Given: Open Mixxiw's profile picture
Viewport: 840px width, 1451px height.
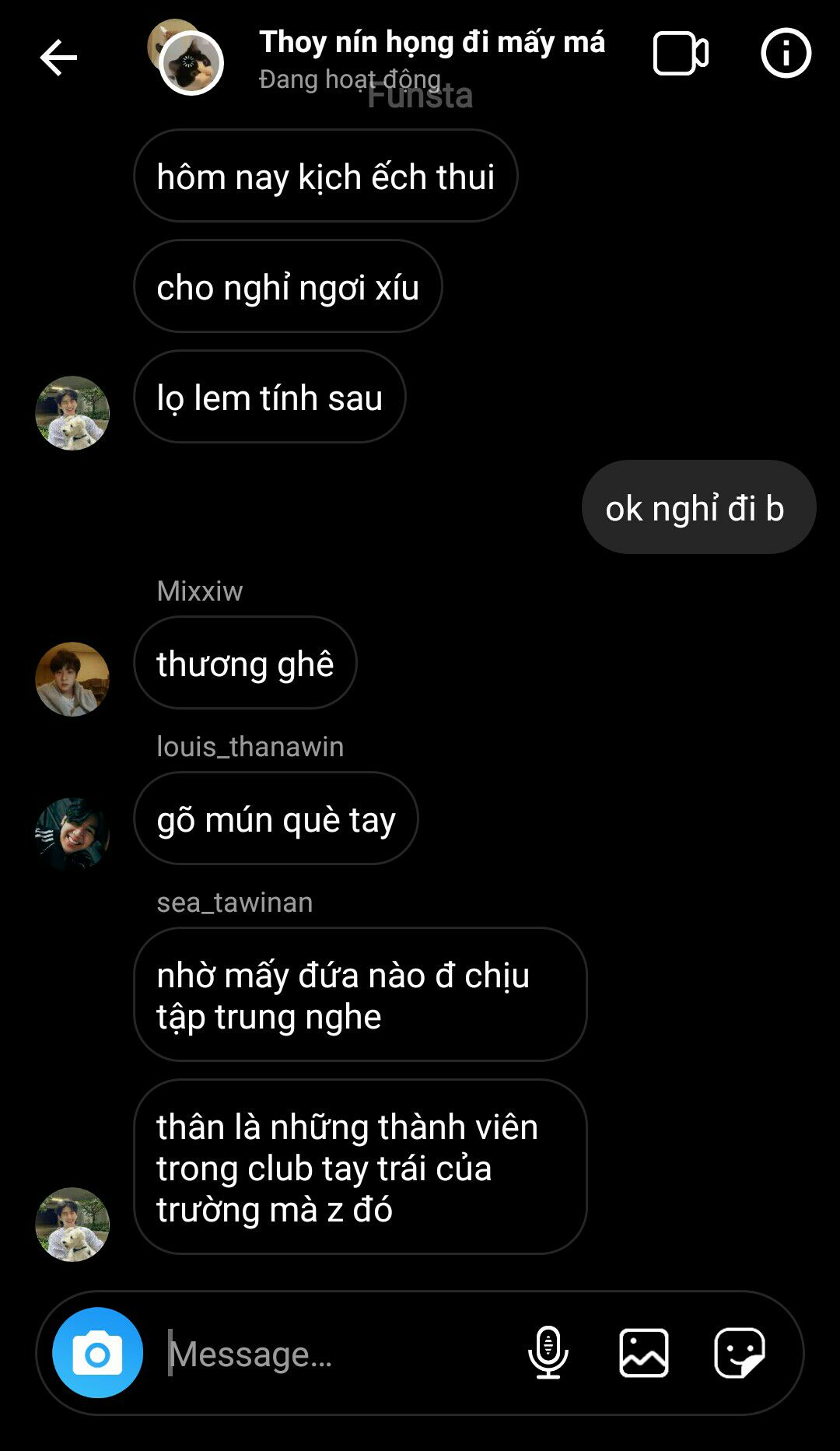Looking at the screenshot, I should point(72,679).
